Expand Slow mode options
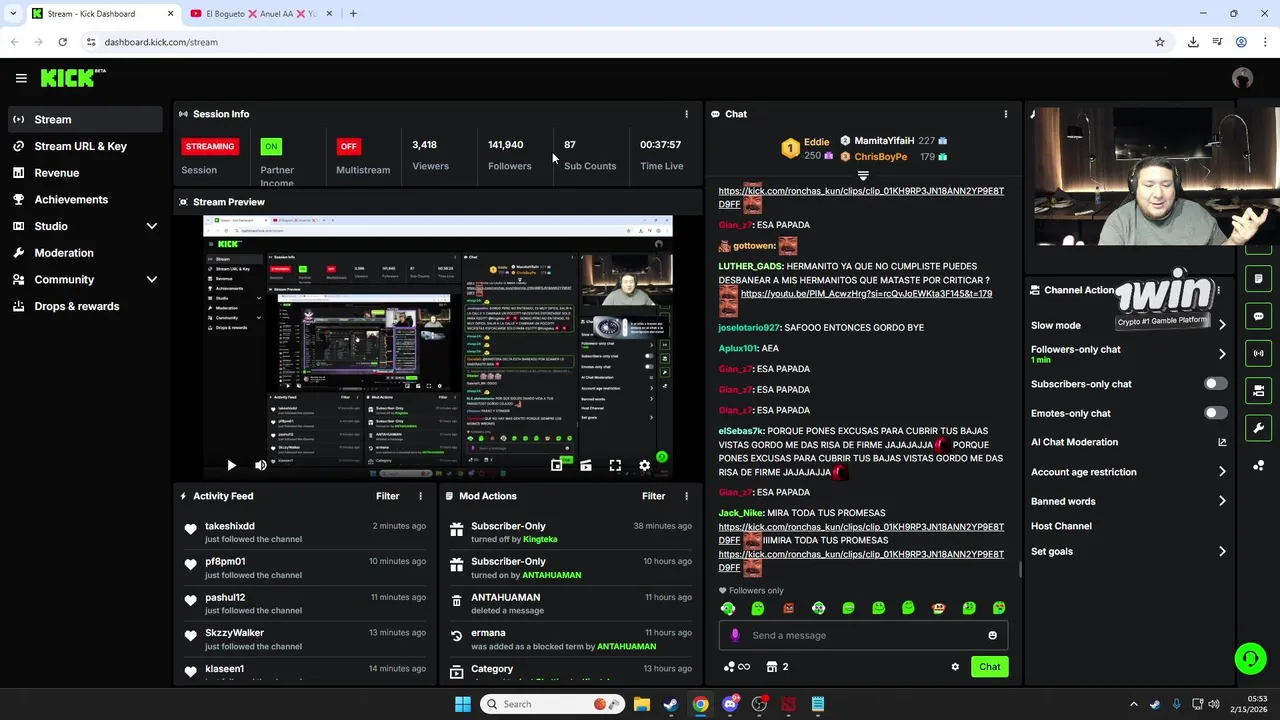1280x720 pixels. coord(1222,325)
